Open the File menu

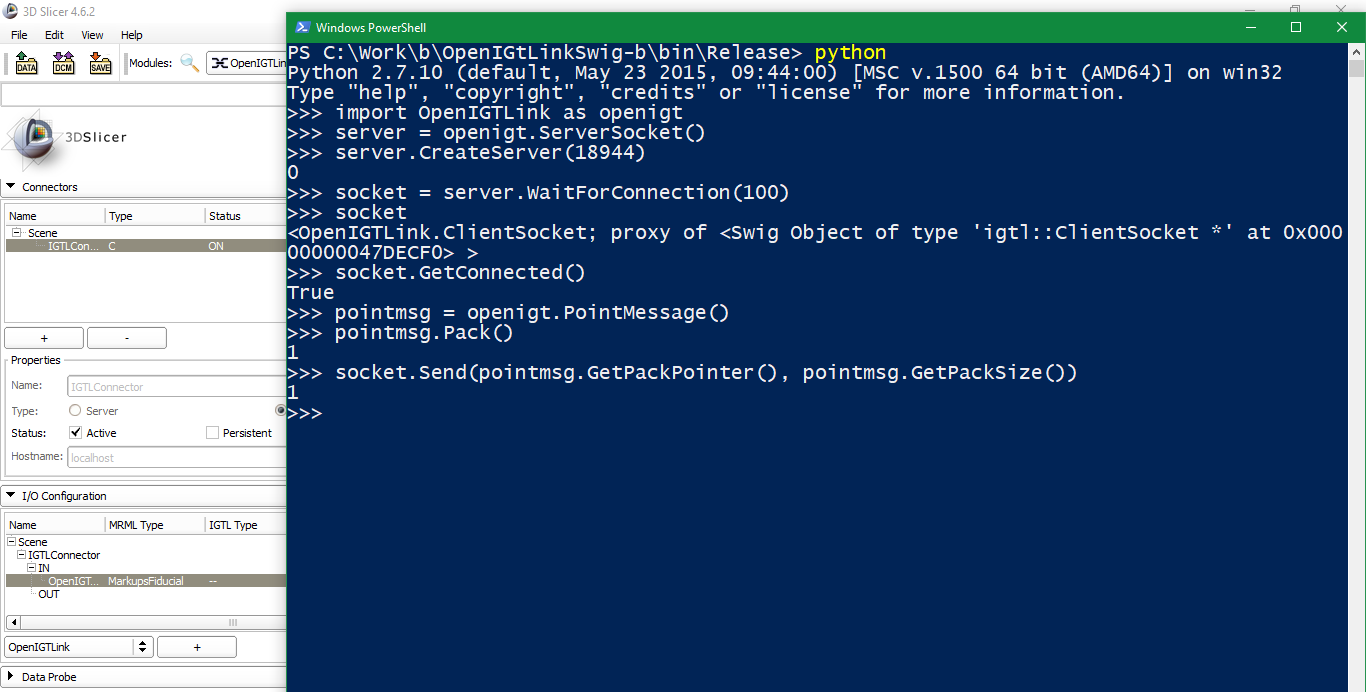coord(19,35)
